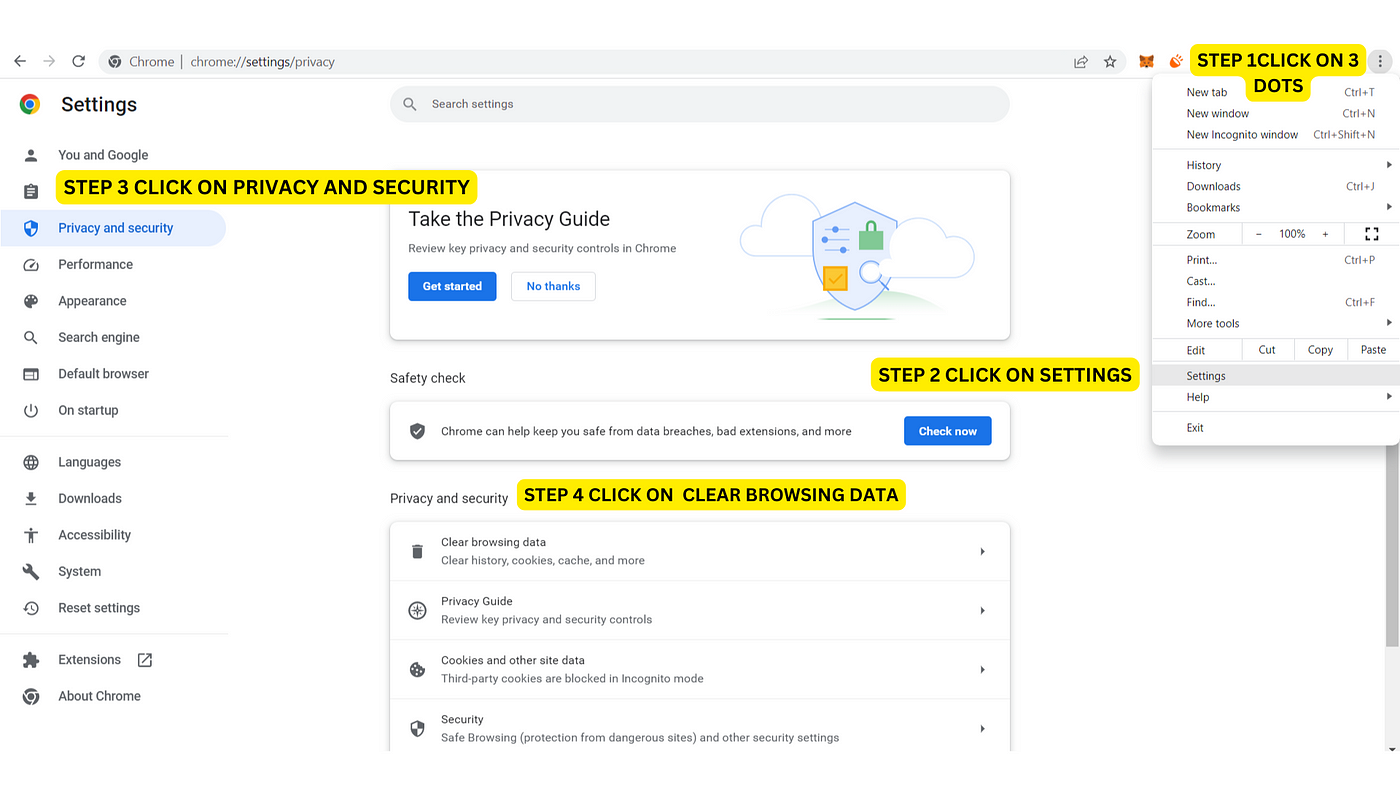Click the cookie icon for Cookies and site data
The width and height of the screenshot is (1400, 788).
tap(418, 670)
